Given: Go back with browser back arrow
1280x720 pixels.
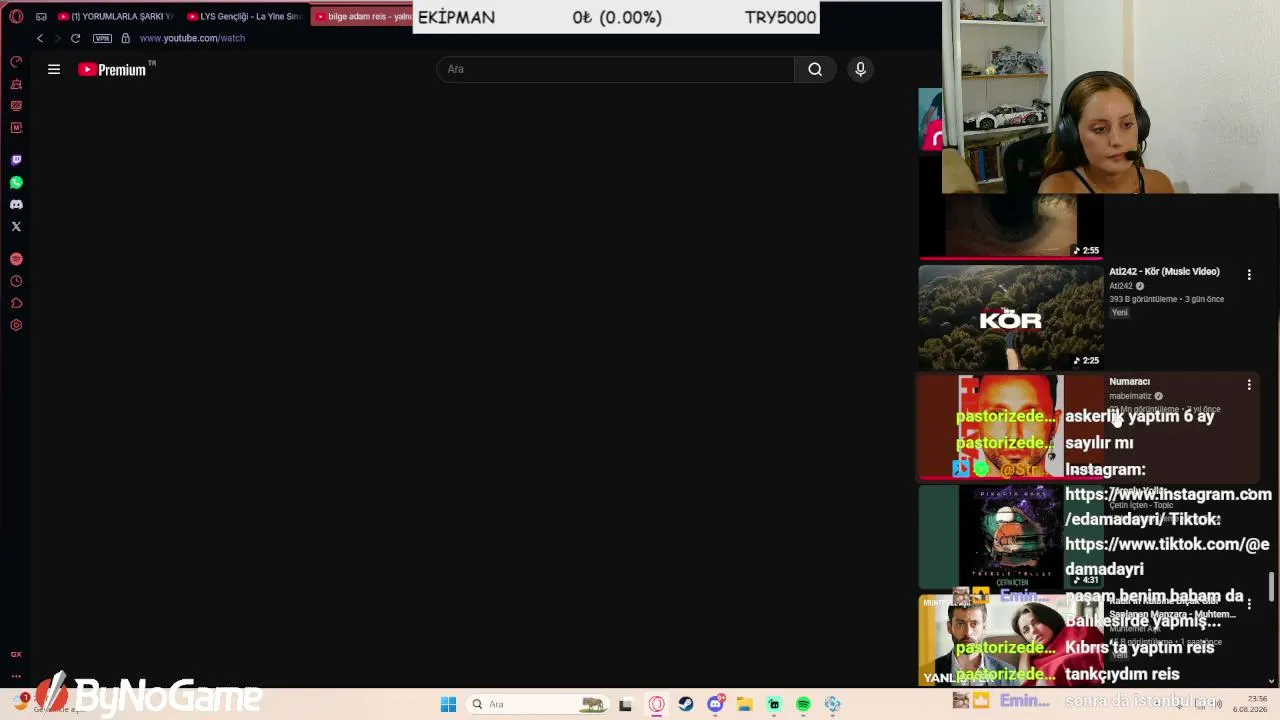Looking at the screenshot, I should tap(40, 38).
